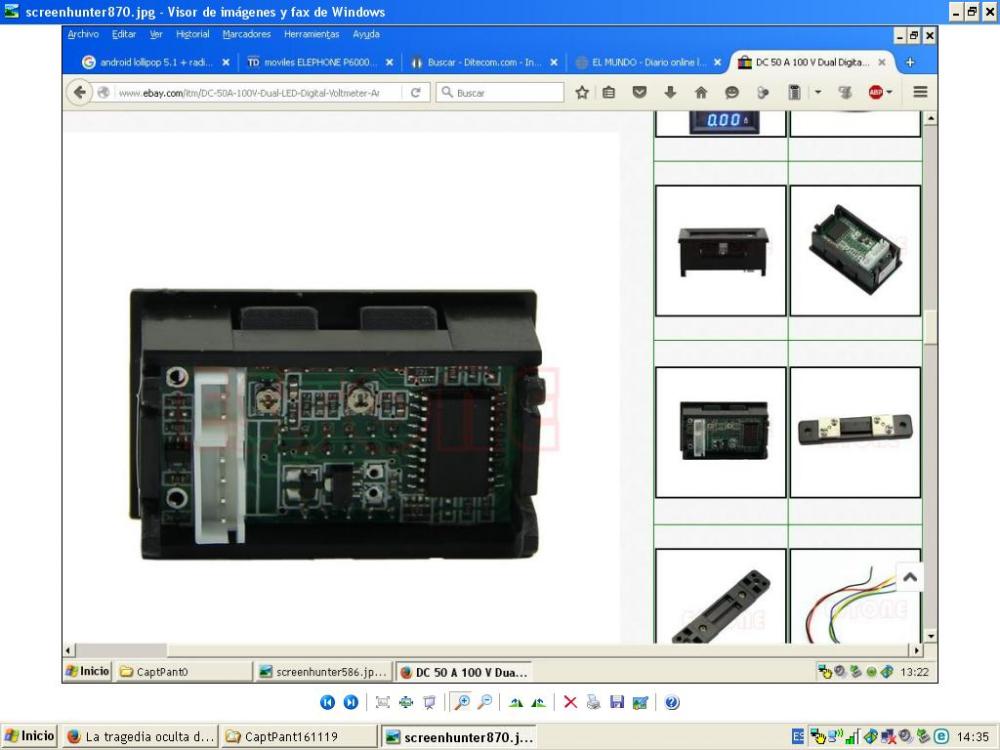The height and width of the screenshot is (750, 1000).
Task: Open the Historial menu
Action: (193, 34)
